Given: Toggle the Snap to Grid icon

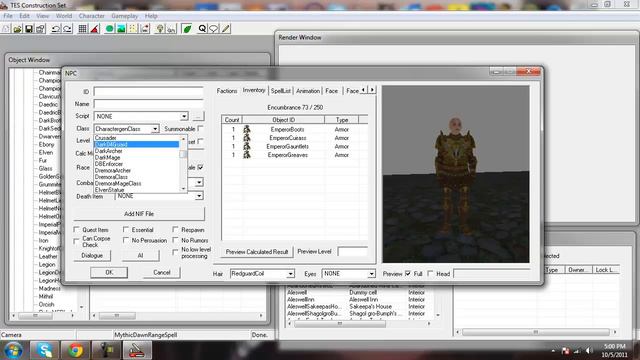Looking at the screenshot, I should pos(82,29).
